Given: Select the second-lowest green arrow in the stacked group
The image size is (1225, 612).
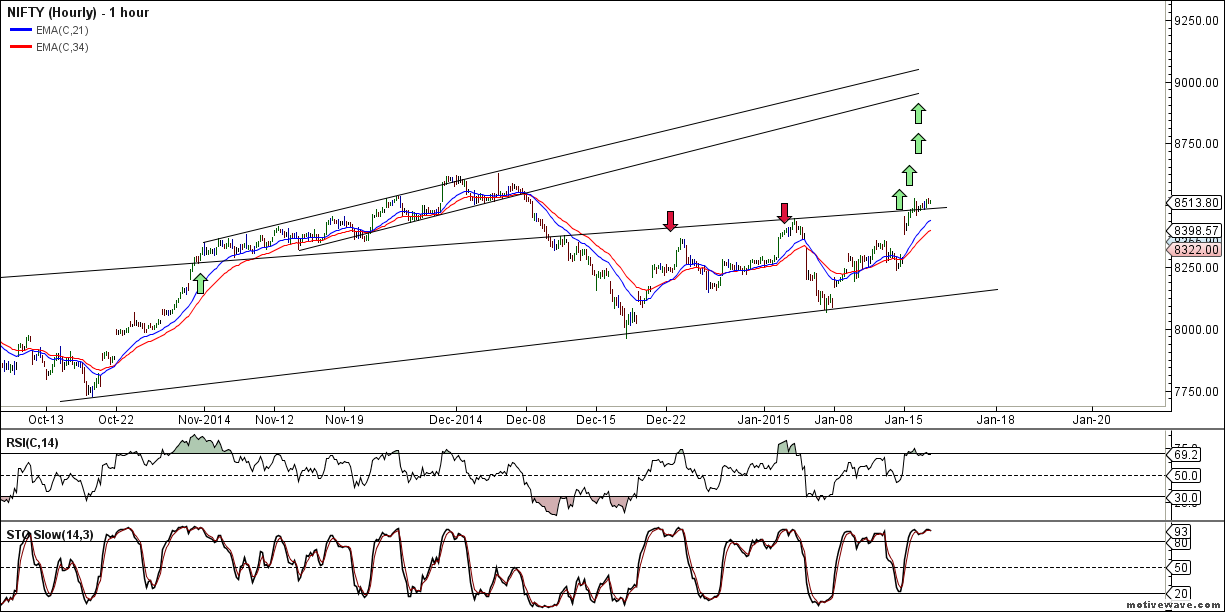Looking at the screenshot, I should coord(909,174).
